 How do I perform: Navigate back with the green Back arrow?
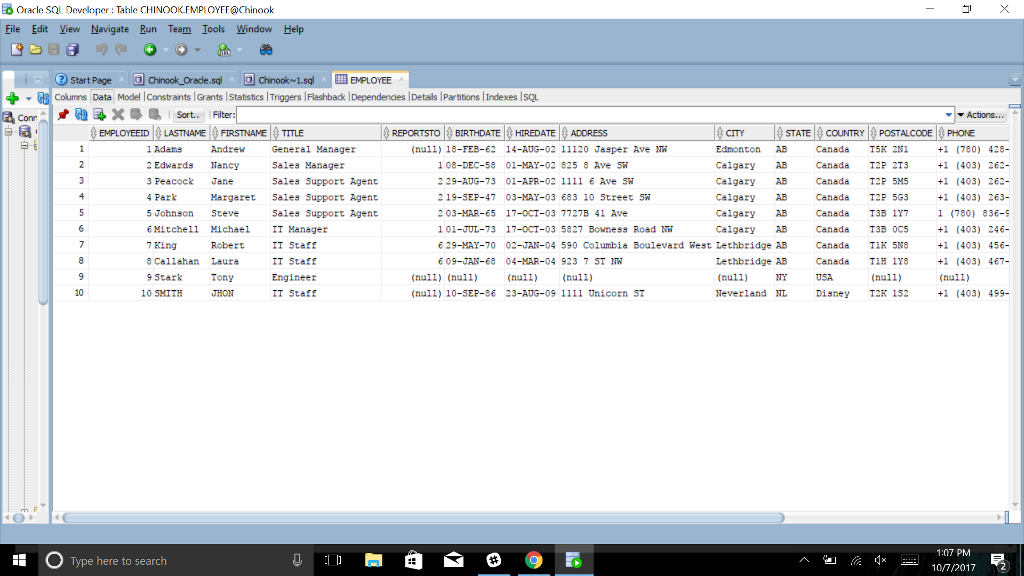click(x=150, y=49)
